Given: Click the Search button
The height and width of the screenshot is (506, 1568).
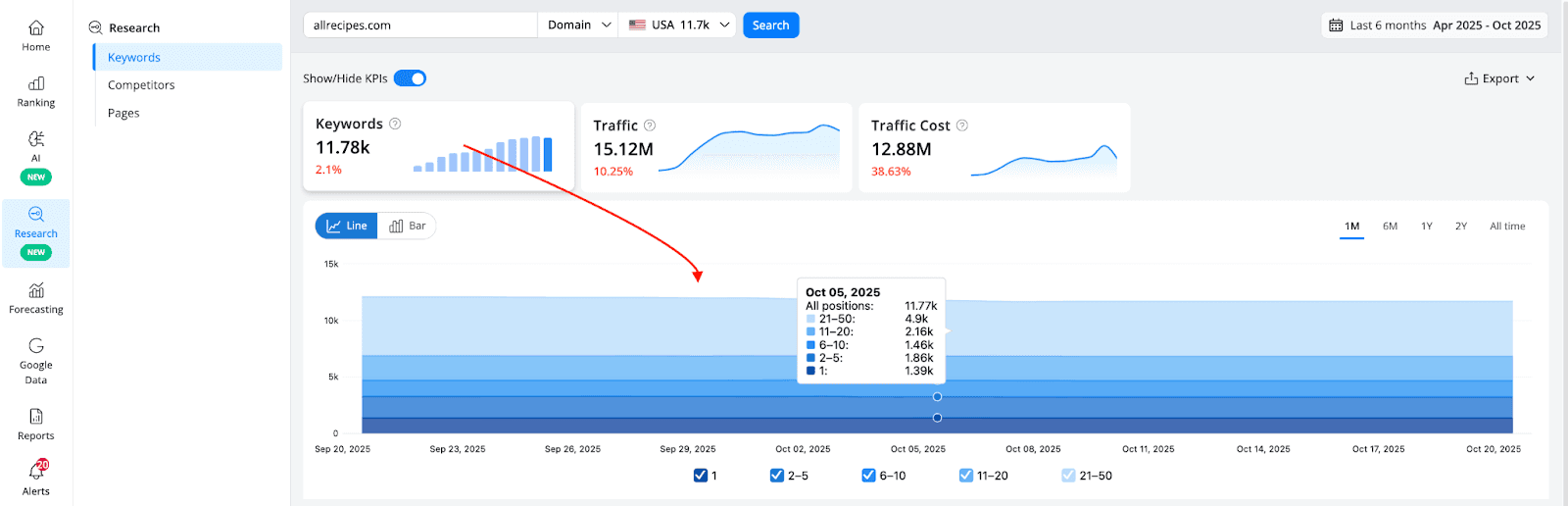Looking at the screenshot, I should (x=771, y=25).
